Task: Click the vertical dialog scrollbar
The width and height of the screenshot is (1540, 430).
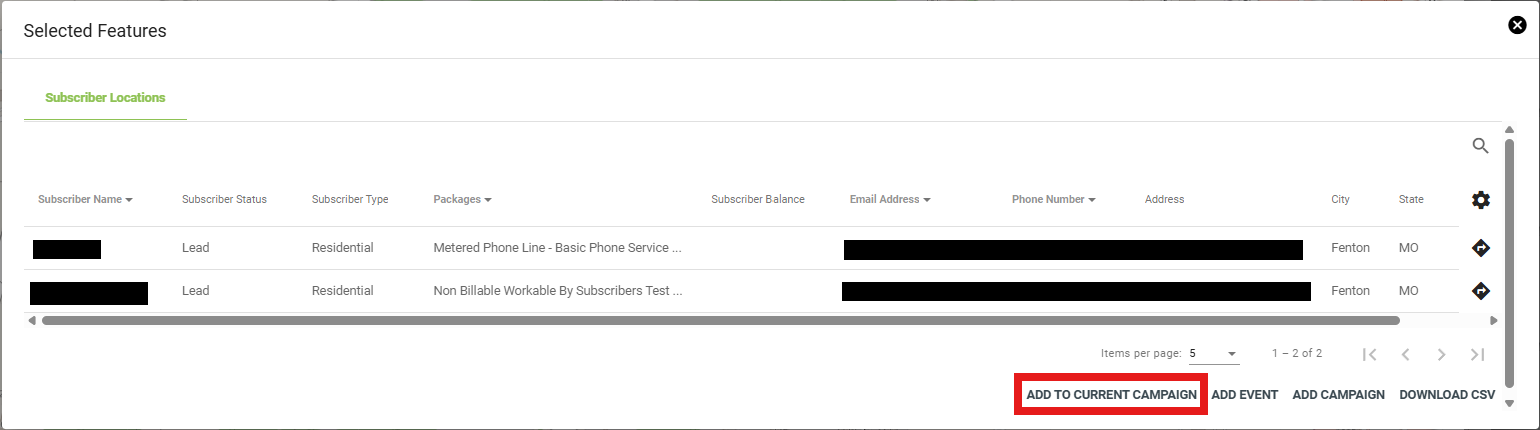Action: (x=1509, y=264)
